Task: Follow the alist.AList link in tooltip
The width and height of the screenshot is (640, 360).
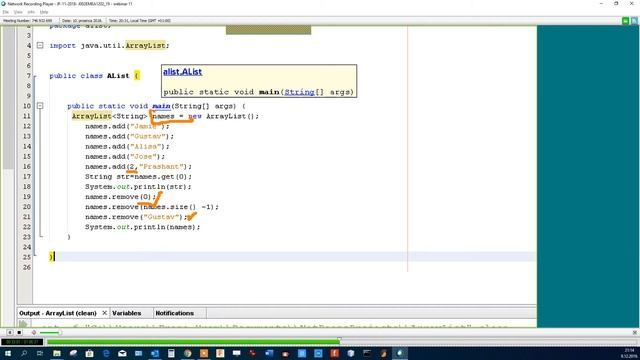Action: pos(182,72)
